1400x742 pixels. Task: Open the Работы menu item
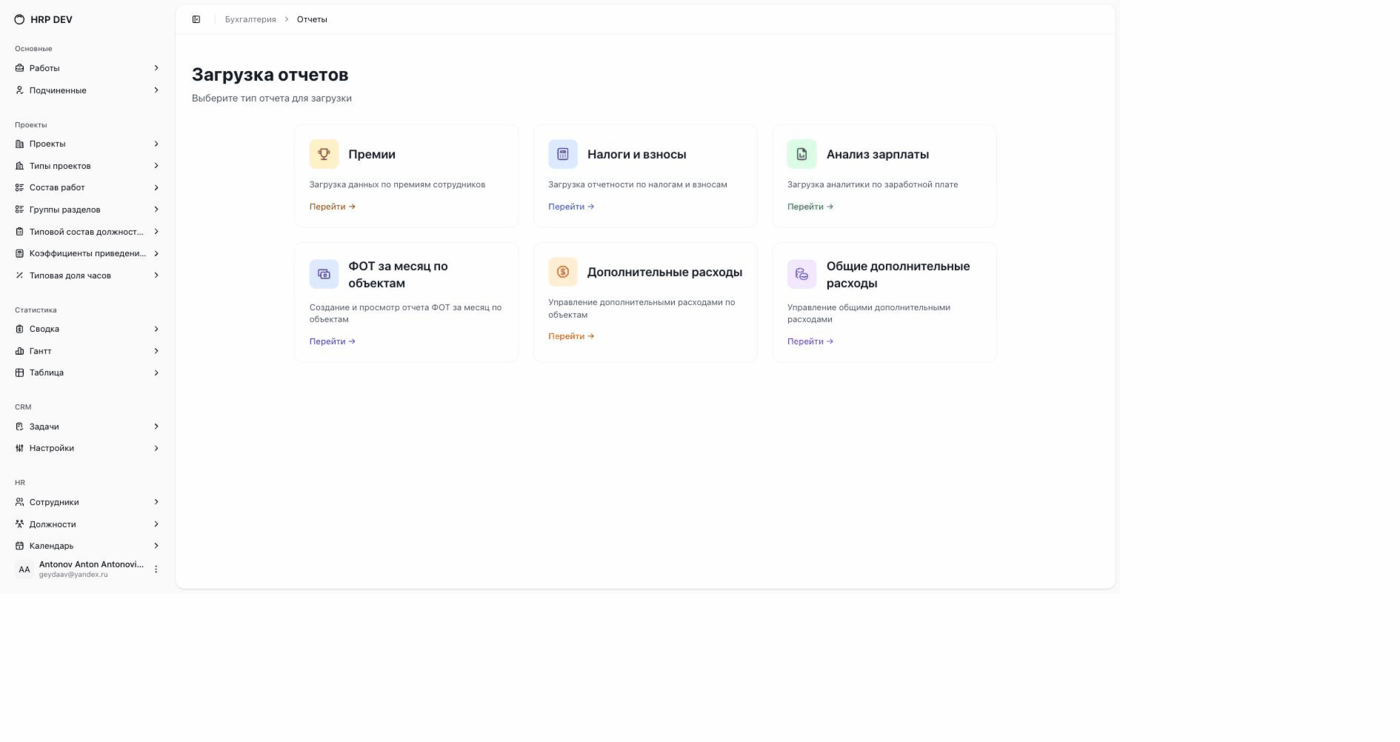point(88,68)
